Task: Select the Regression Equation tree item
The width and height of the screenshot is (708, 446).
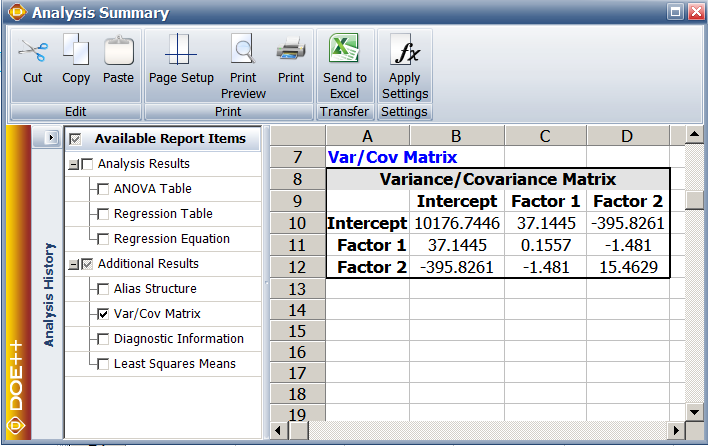Action: tap(172, 238)
